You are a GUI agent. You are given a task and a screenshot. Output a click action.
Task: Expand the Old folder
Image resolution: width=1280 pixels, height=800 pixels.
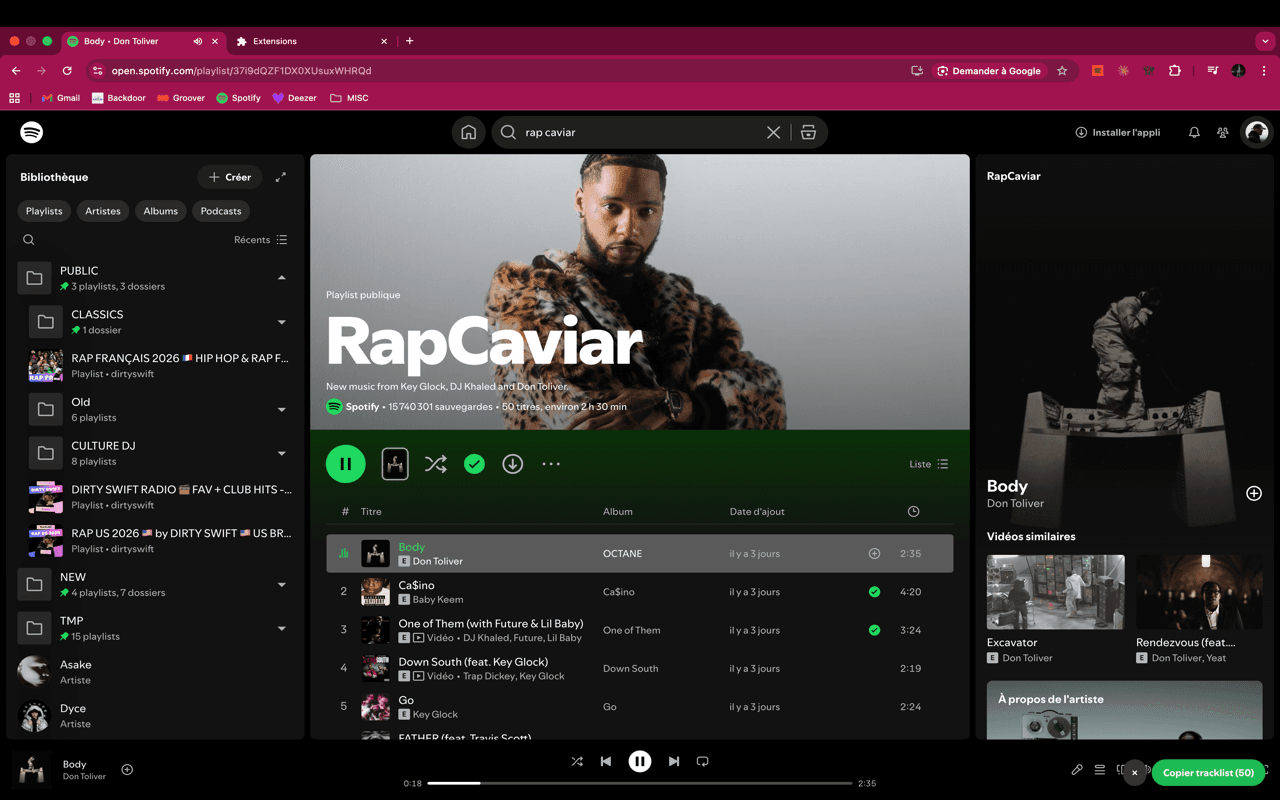tap(281, 409)
